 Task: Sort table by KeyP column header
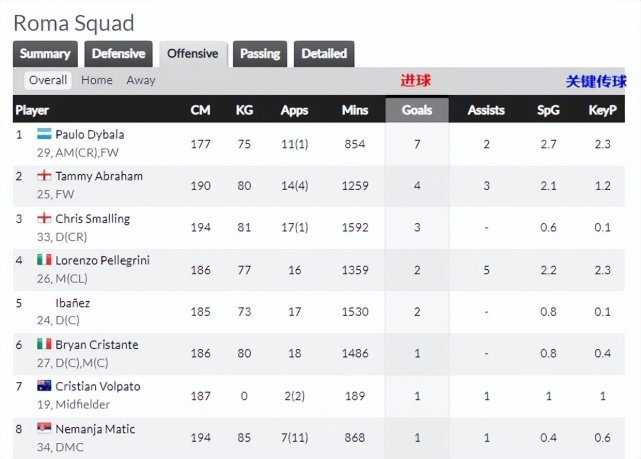coord(603,110)
